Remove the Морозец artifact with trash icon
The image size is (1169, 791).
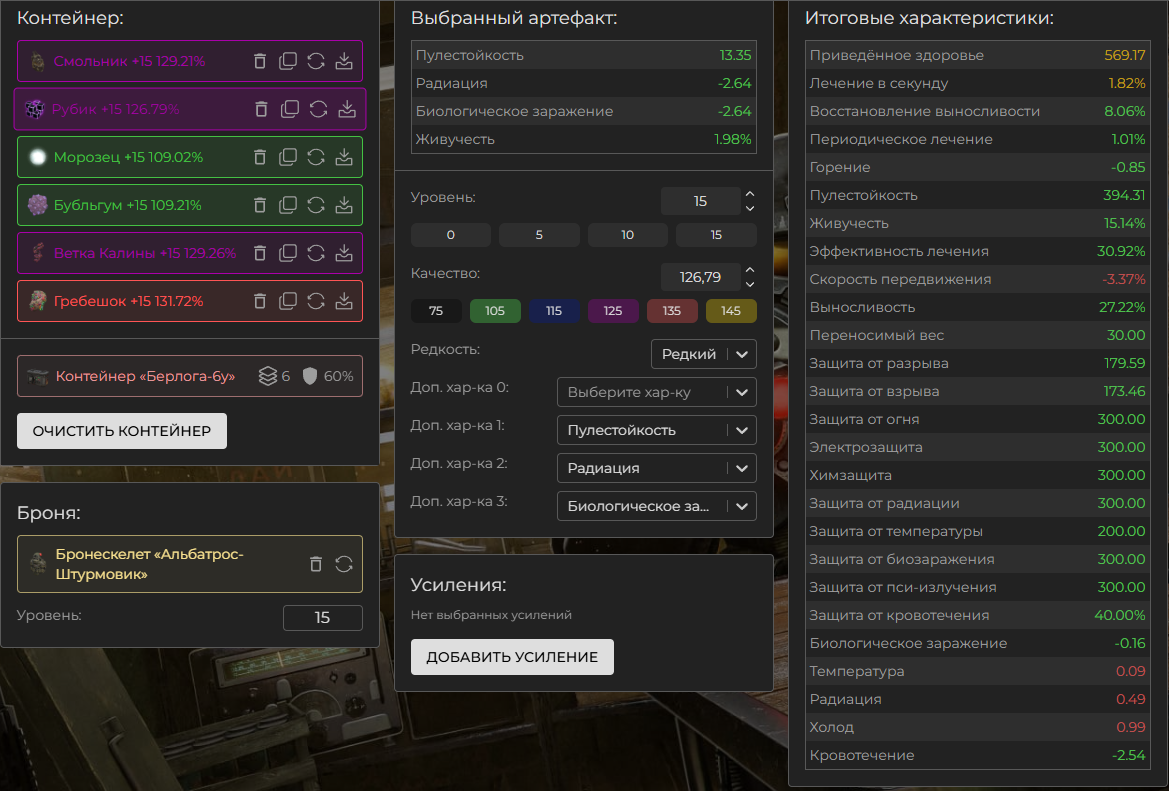tap(259, 157)
